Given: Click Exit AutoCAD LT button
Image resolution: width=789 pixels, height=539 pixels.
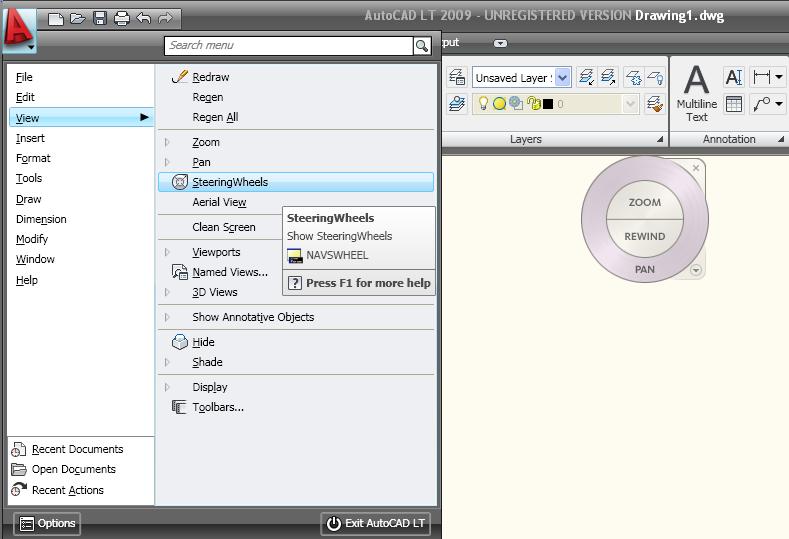Looking at the screenshot, I should pos(376,523).
